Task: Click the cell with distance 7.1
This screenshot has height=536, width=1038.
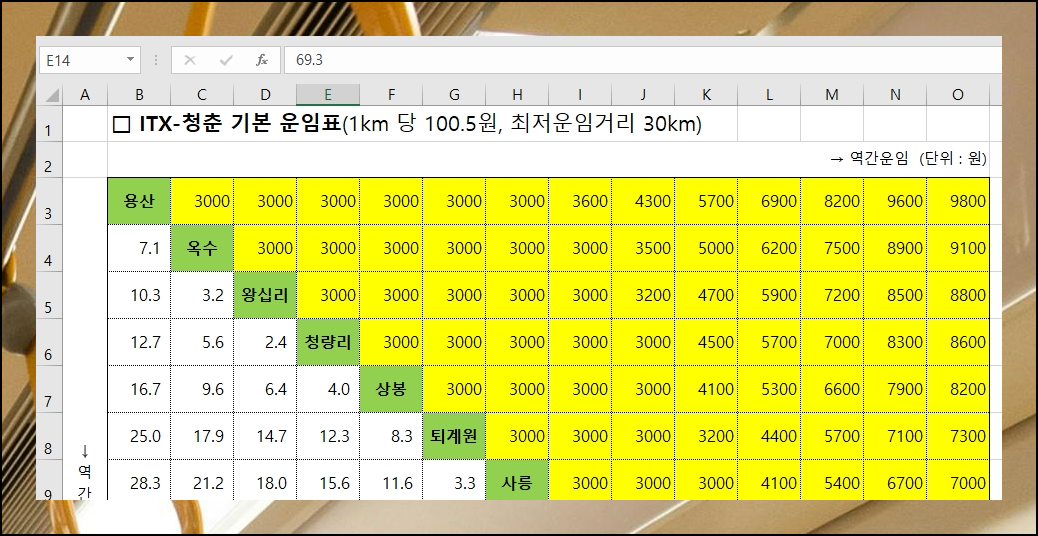Action: 139,248
